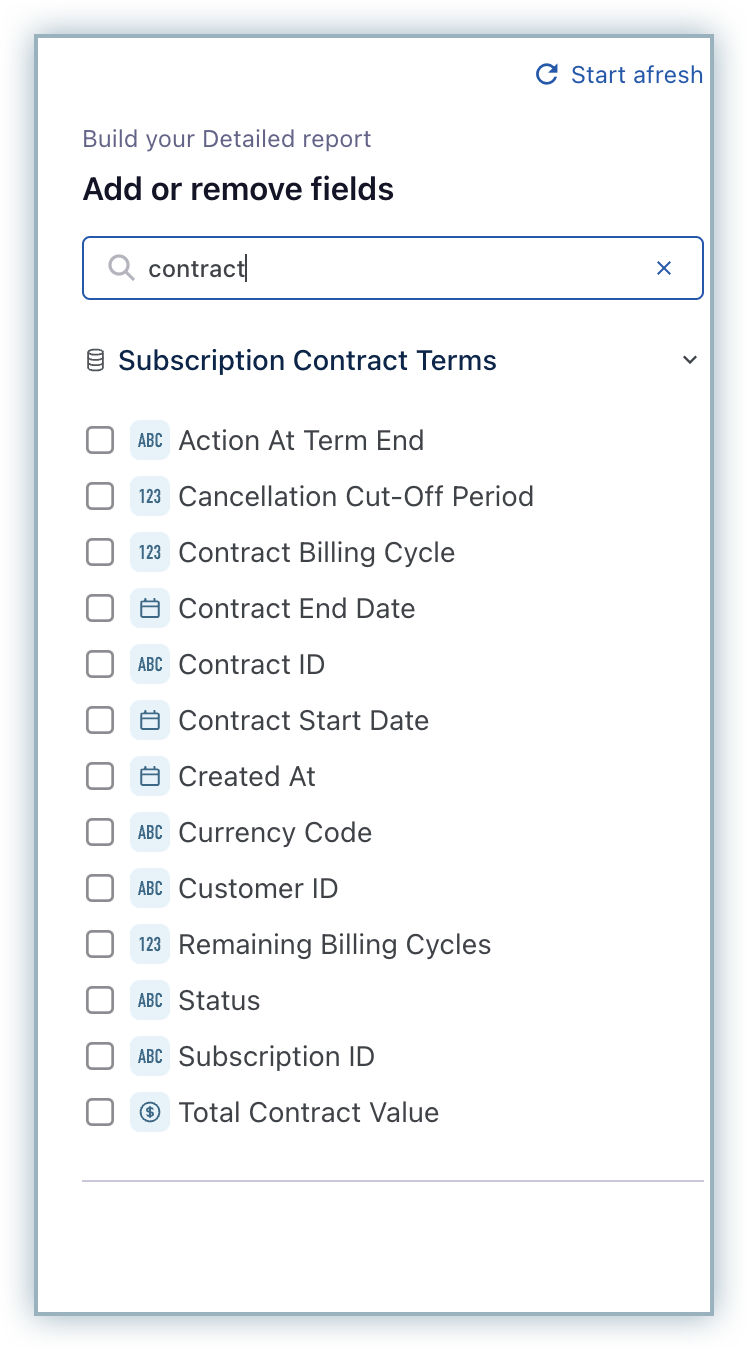
Task: Select the Subscription ID checkbox
Action: click(100, 1056)
